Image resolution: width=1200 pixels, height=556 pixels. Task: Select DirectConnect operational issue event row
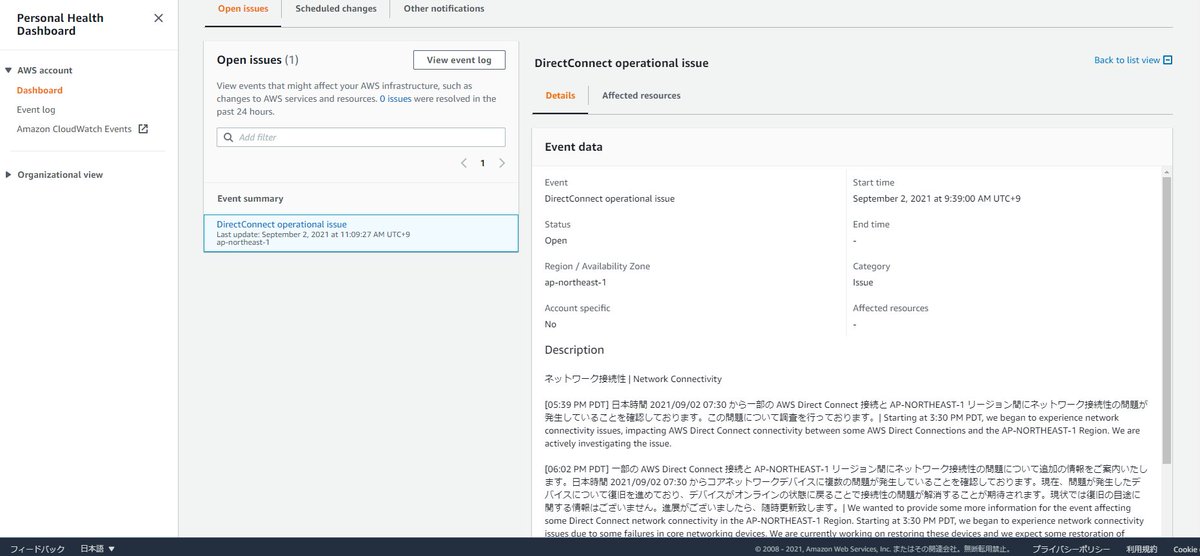361,233
